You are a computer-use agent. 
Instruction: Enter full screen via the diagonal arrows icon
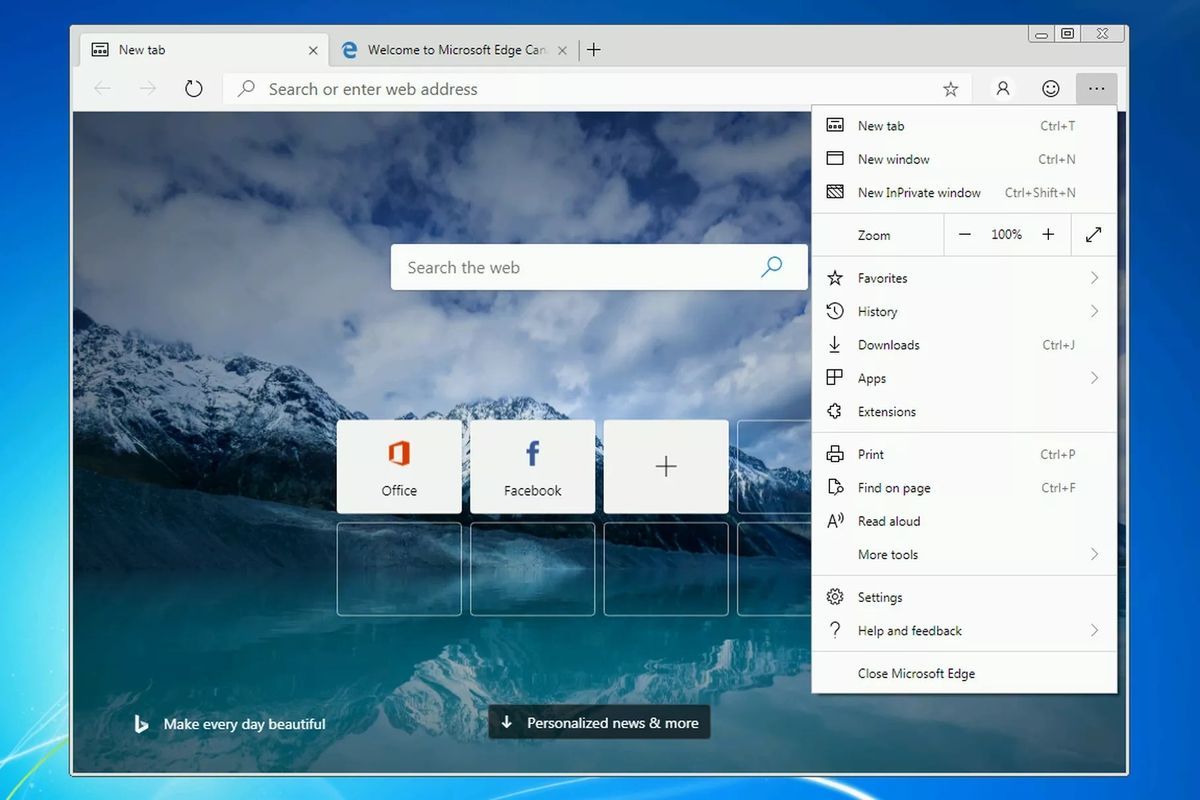1093,234
